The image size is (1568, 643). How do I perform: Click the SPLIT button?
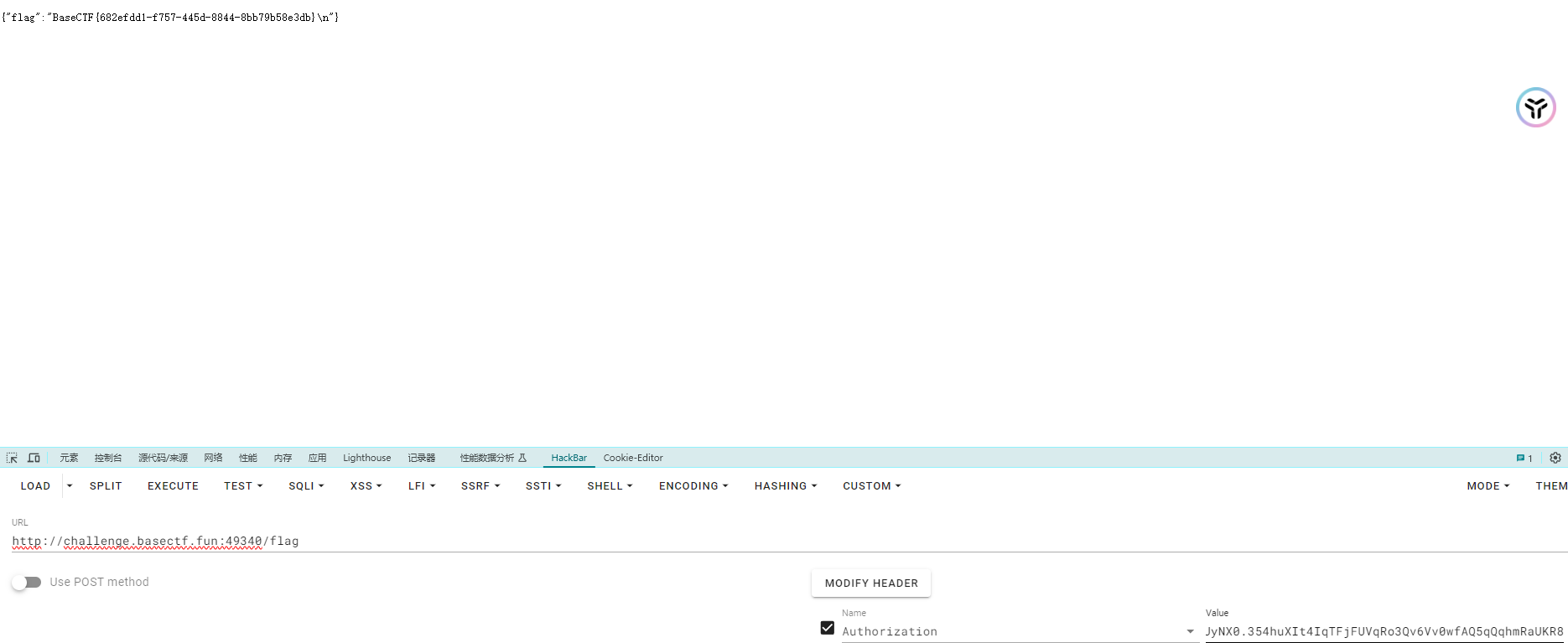coord(106,486)
